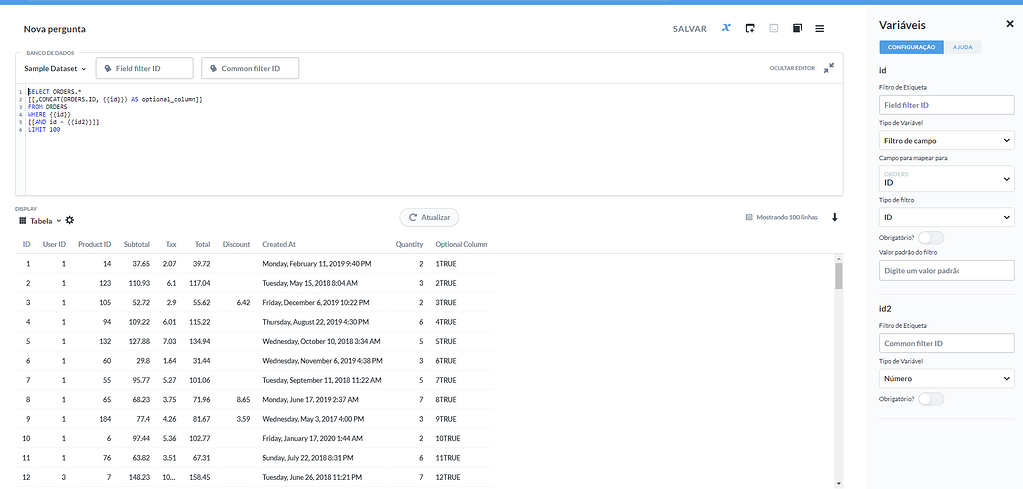Close the Variáveis side panel
Viewport: 1023px width, 489px height.
point(1010,24)
